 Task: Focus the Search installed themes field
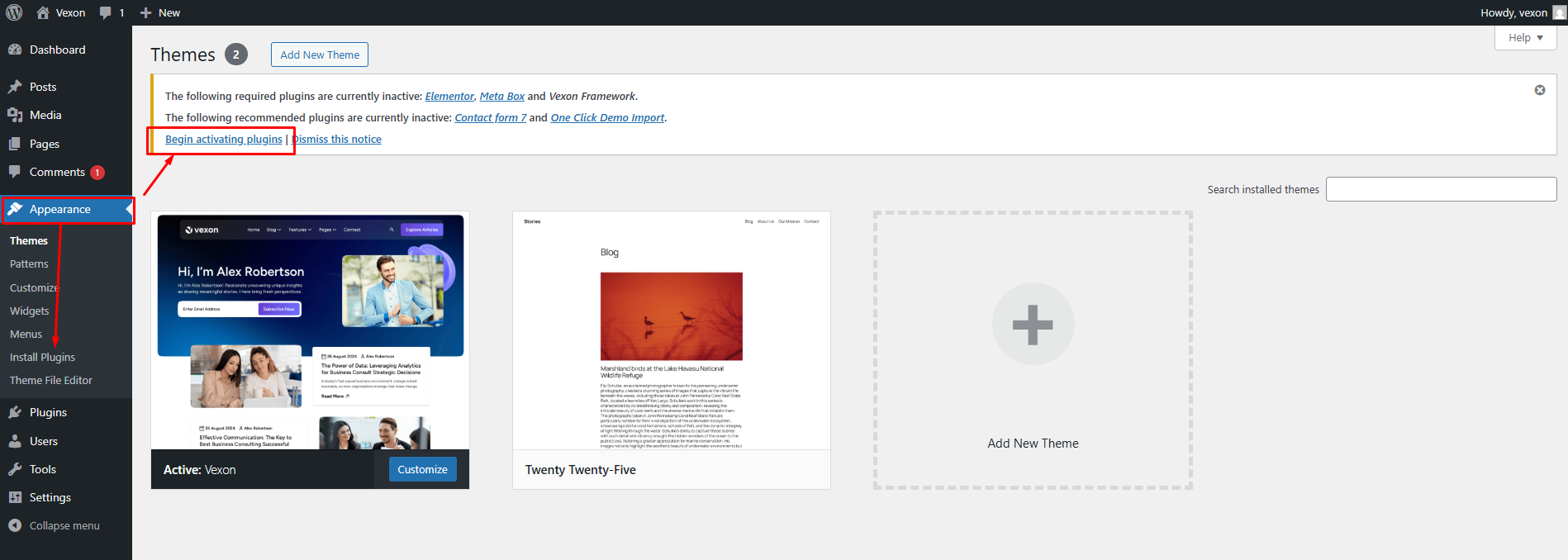1441,189
